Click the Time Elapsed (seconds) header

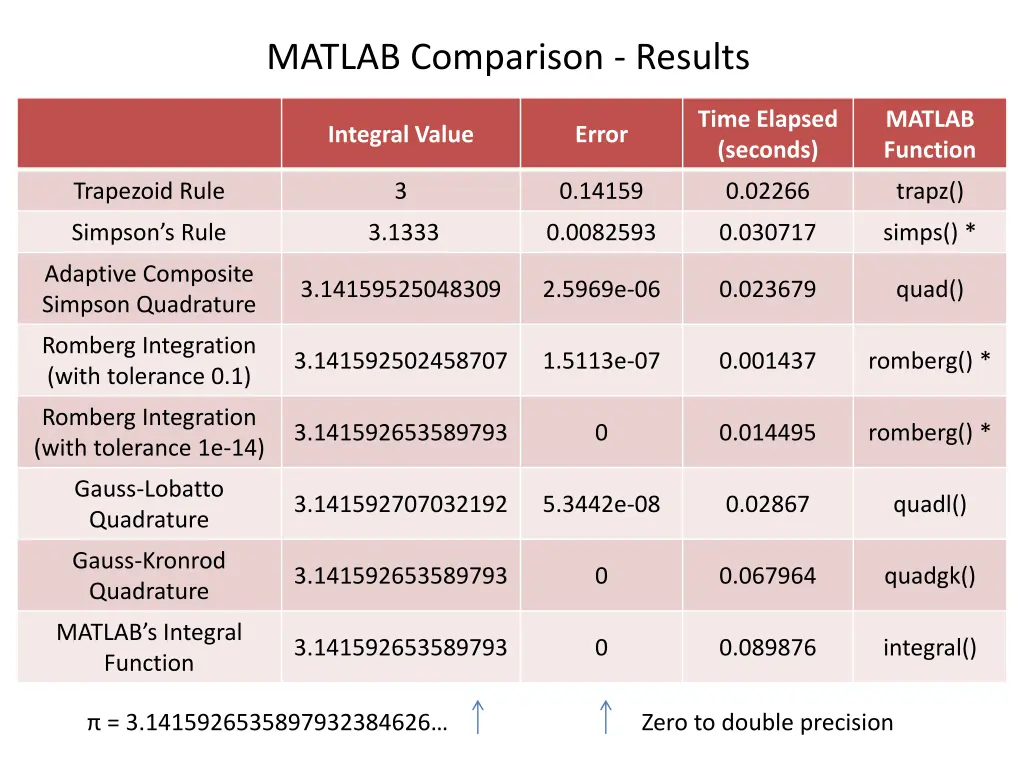coord(767,134)
